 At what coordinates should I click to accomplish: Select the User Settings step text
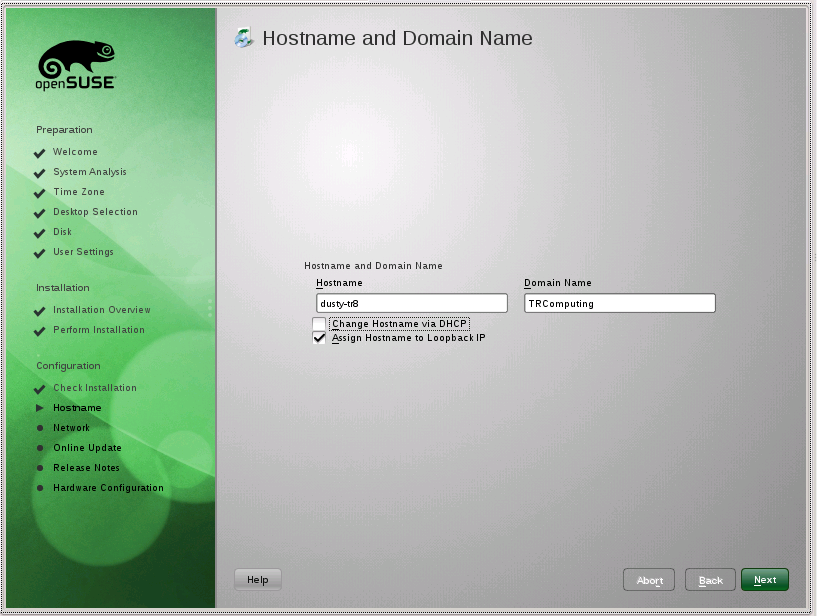83,252
